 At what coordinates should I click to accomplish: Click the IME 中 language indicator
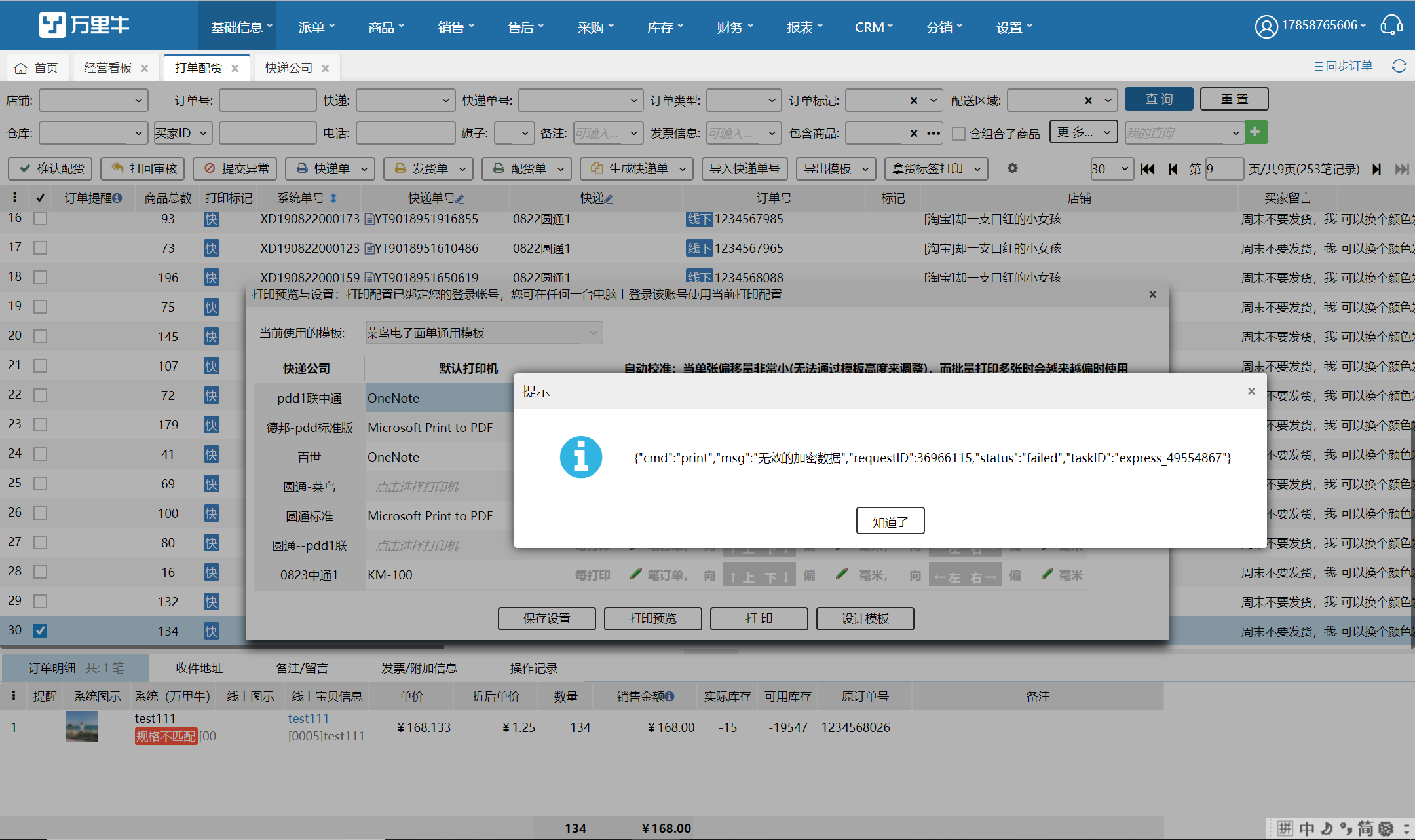pyautogui.click(x=1306, y=829)
